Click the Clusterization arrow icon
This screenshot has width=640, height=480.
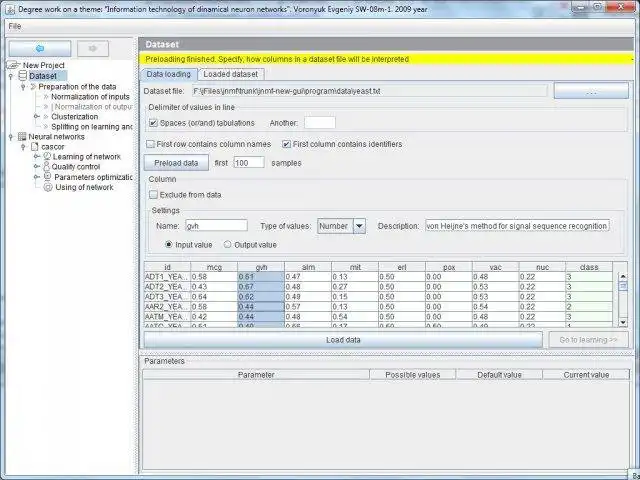[46, 117]
